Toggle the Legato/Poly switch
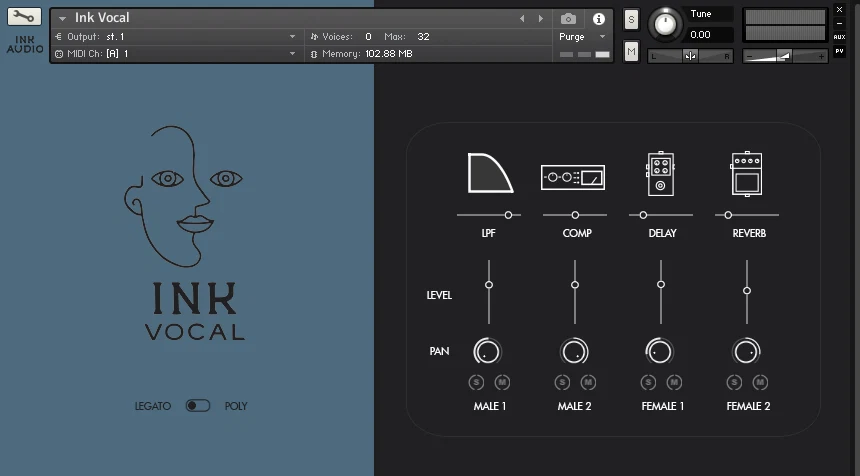This screenshot has height=476, width=860. (198, 406)
